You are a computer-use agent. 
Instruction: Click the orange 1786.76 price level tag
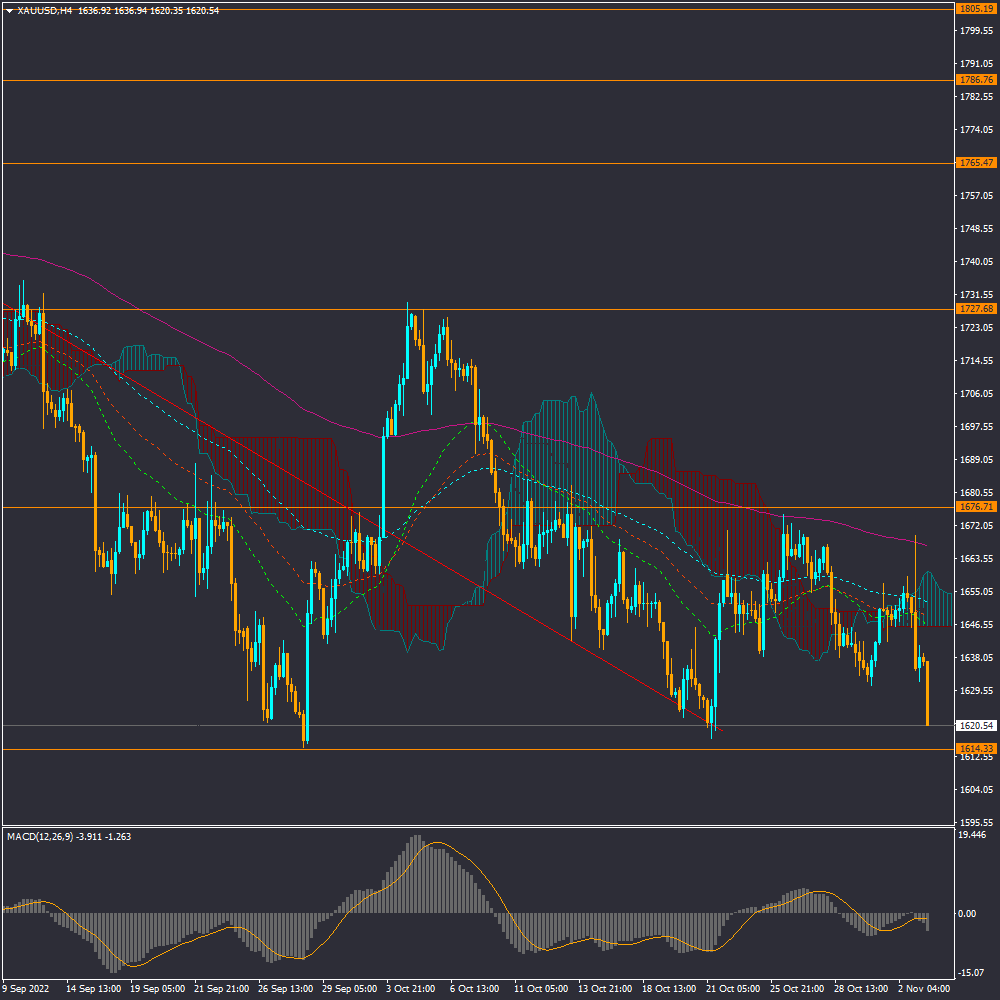coord(975,80)
